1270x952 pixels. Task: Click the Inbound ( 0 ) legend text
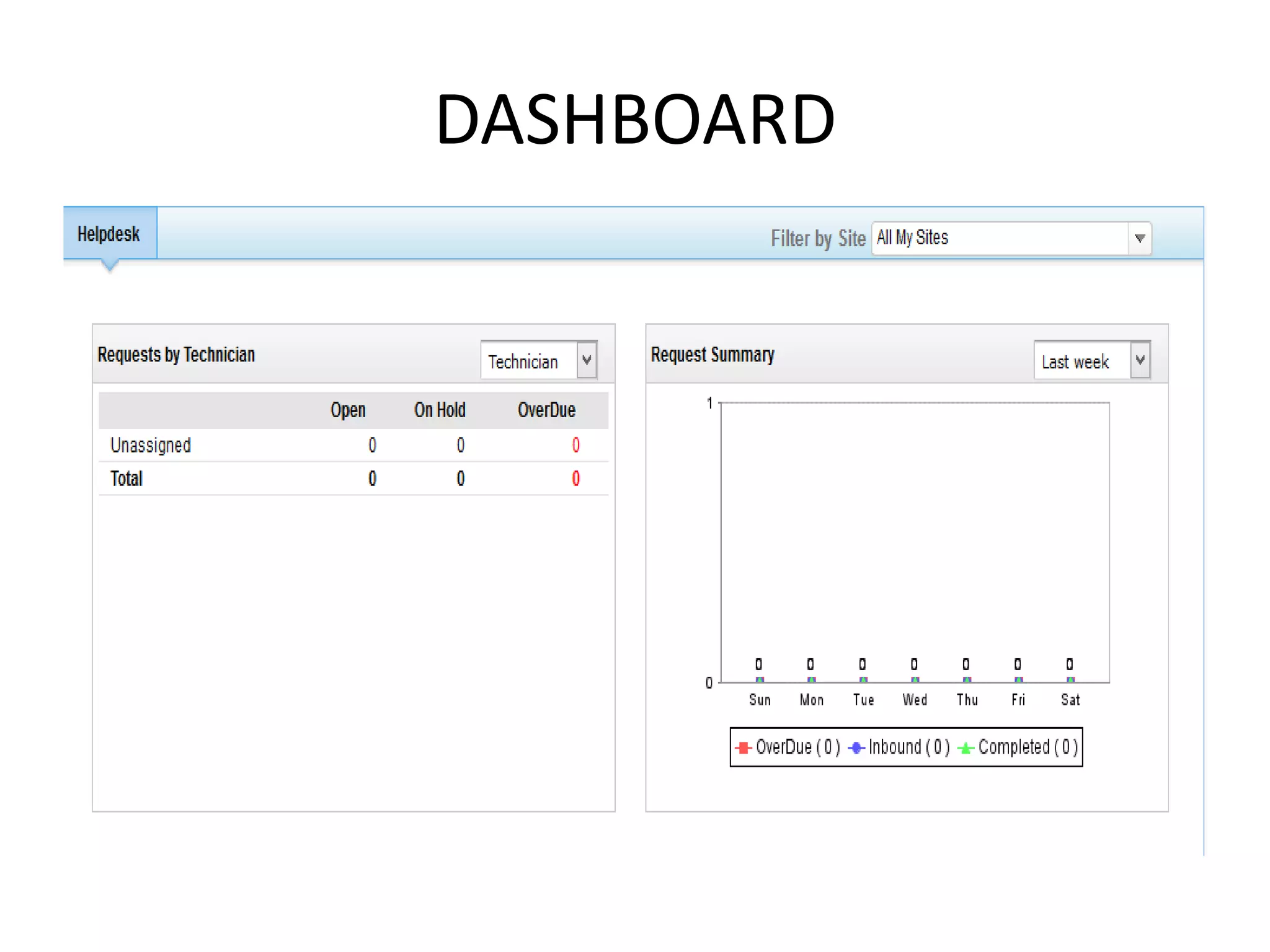point(909,747)
